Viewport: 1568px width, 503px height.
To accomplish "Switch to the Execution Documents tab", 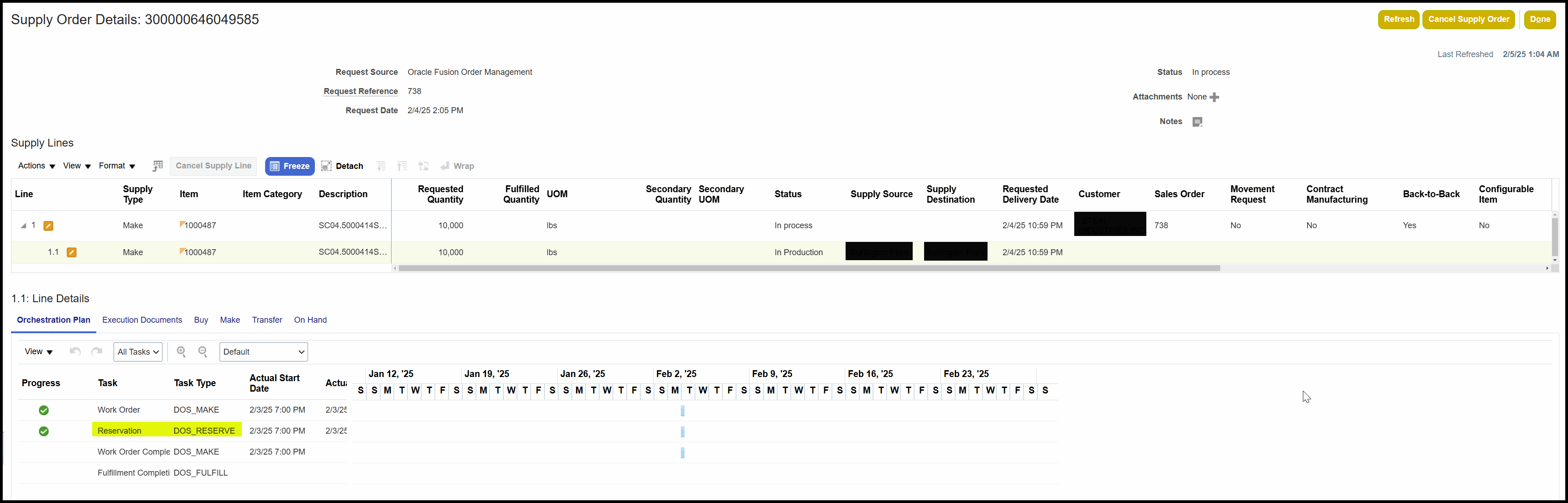I will [142, 320].
